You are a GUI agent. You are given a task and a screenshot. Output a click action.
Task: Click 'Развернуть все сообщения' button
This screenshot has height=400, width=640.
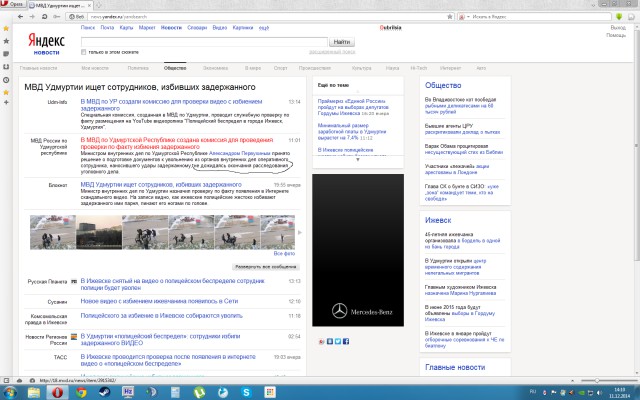click(266, 267)
